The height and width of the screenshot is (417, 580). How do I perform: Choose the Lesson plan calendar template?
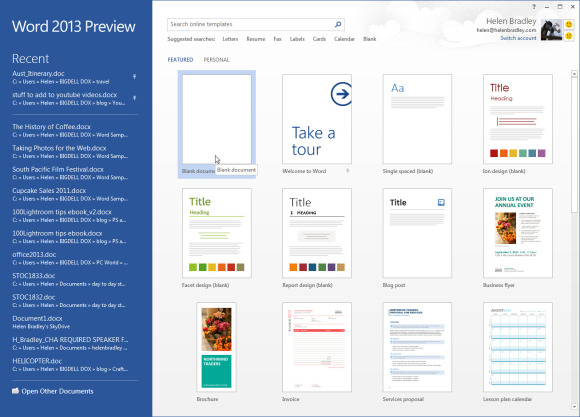(518, 347)
